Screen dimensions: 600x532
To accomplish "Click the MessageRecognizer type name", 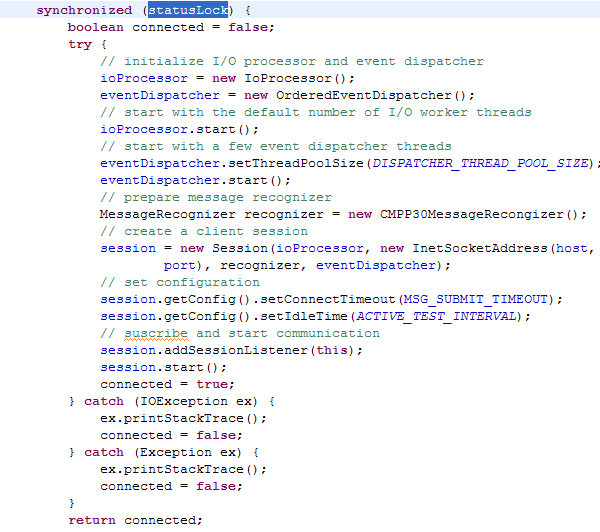I will coord(168,214).
